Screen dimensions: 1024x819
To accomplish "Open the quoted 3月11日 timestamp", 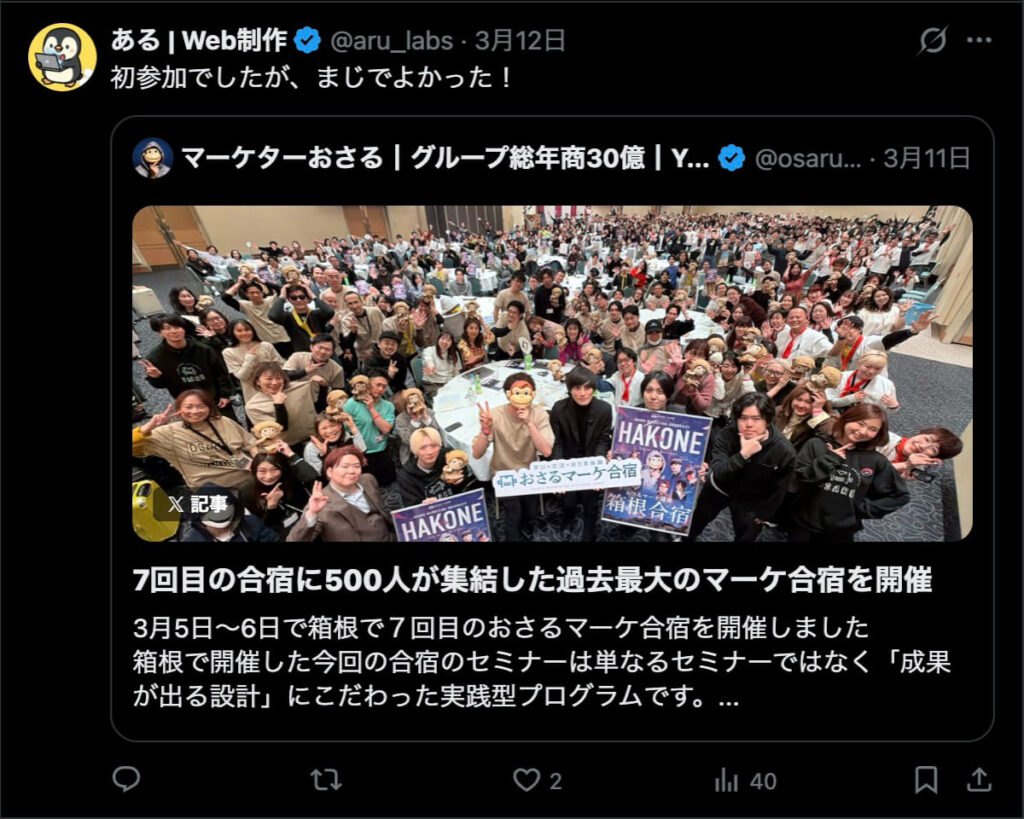I will (927, 158).
